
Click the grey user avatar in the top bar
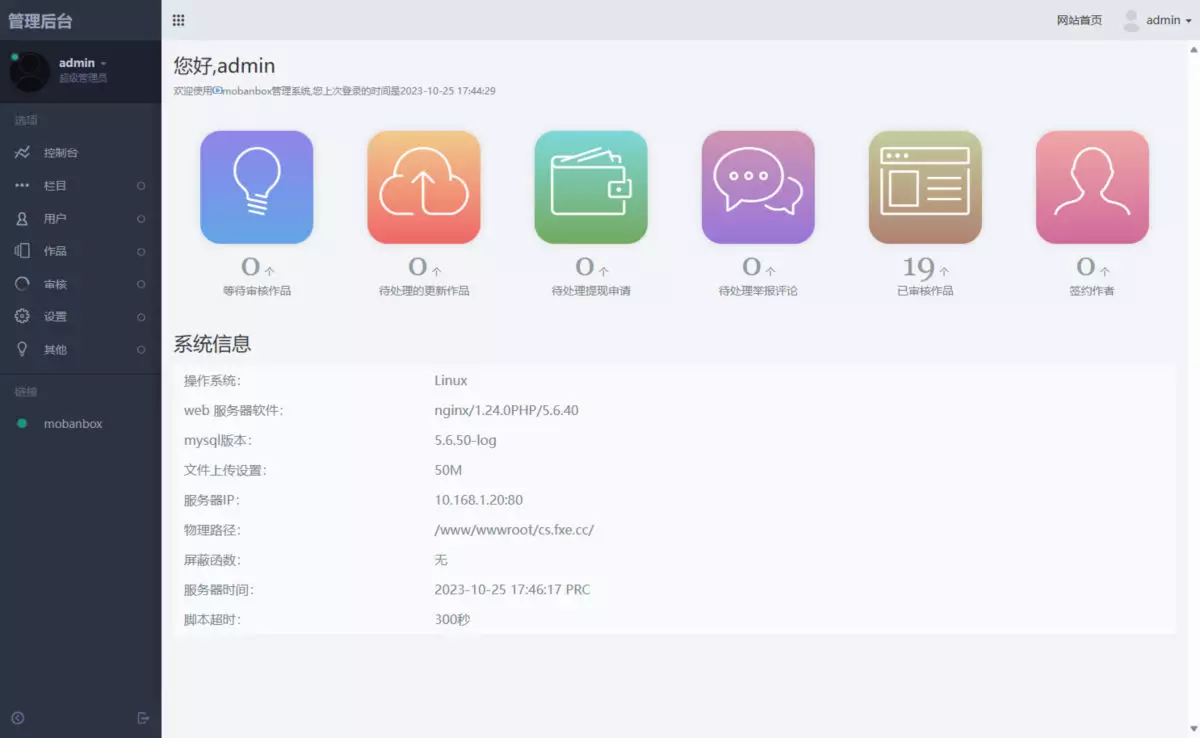click(x=1131, y=20)
